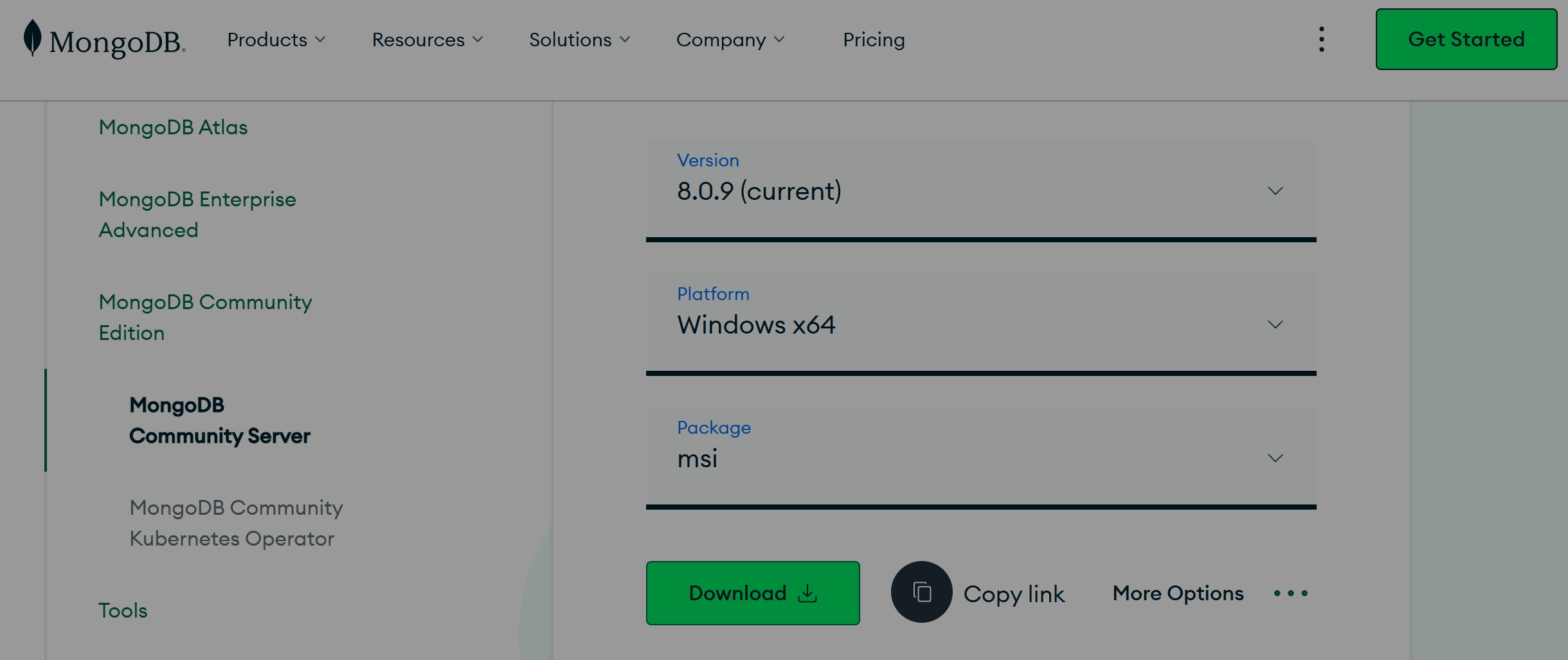Open MongoDB Atlas sidebar link
Screen dimensions: 1568x660
[173, 127]
